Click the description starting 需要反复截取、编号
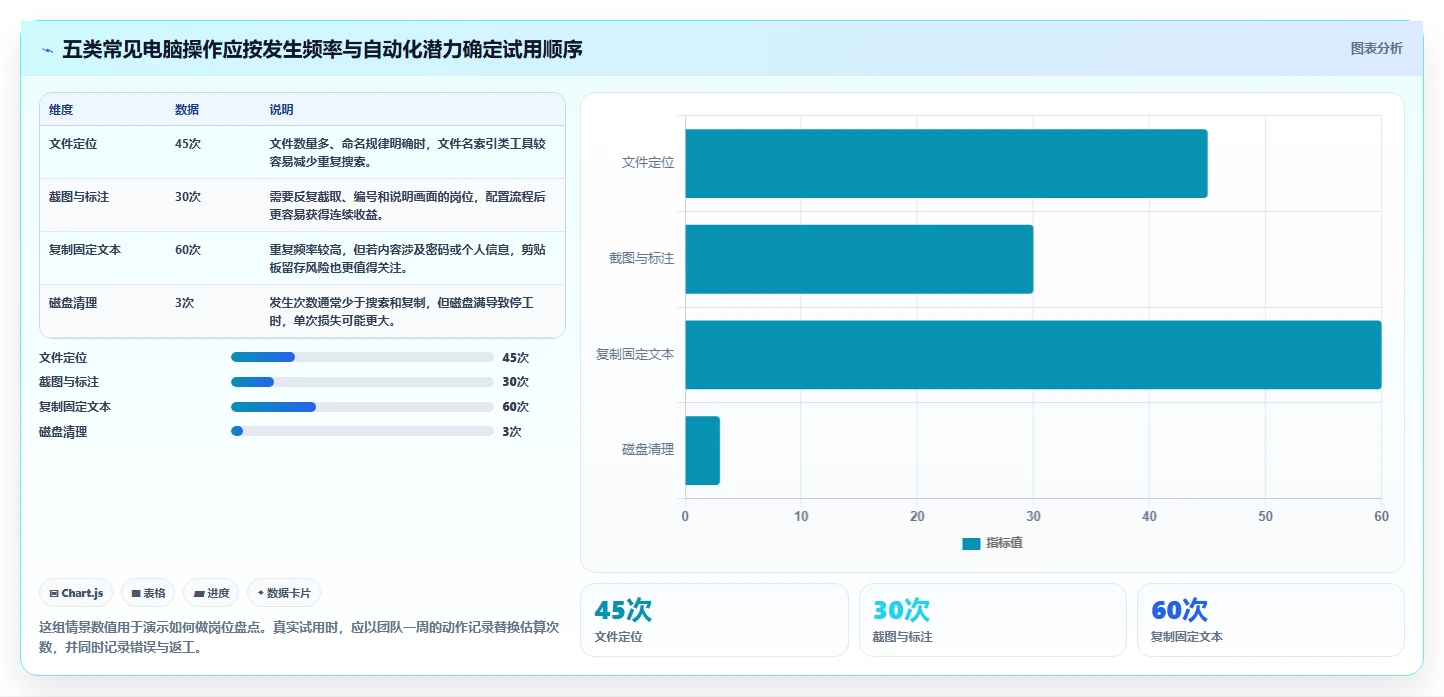The height and width of the screenshot is (697, 1444). pos(408,205)
